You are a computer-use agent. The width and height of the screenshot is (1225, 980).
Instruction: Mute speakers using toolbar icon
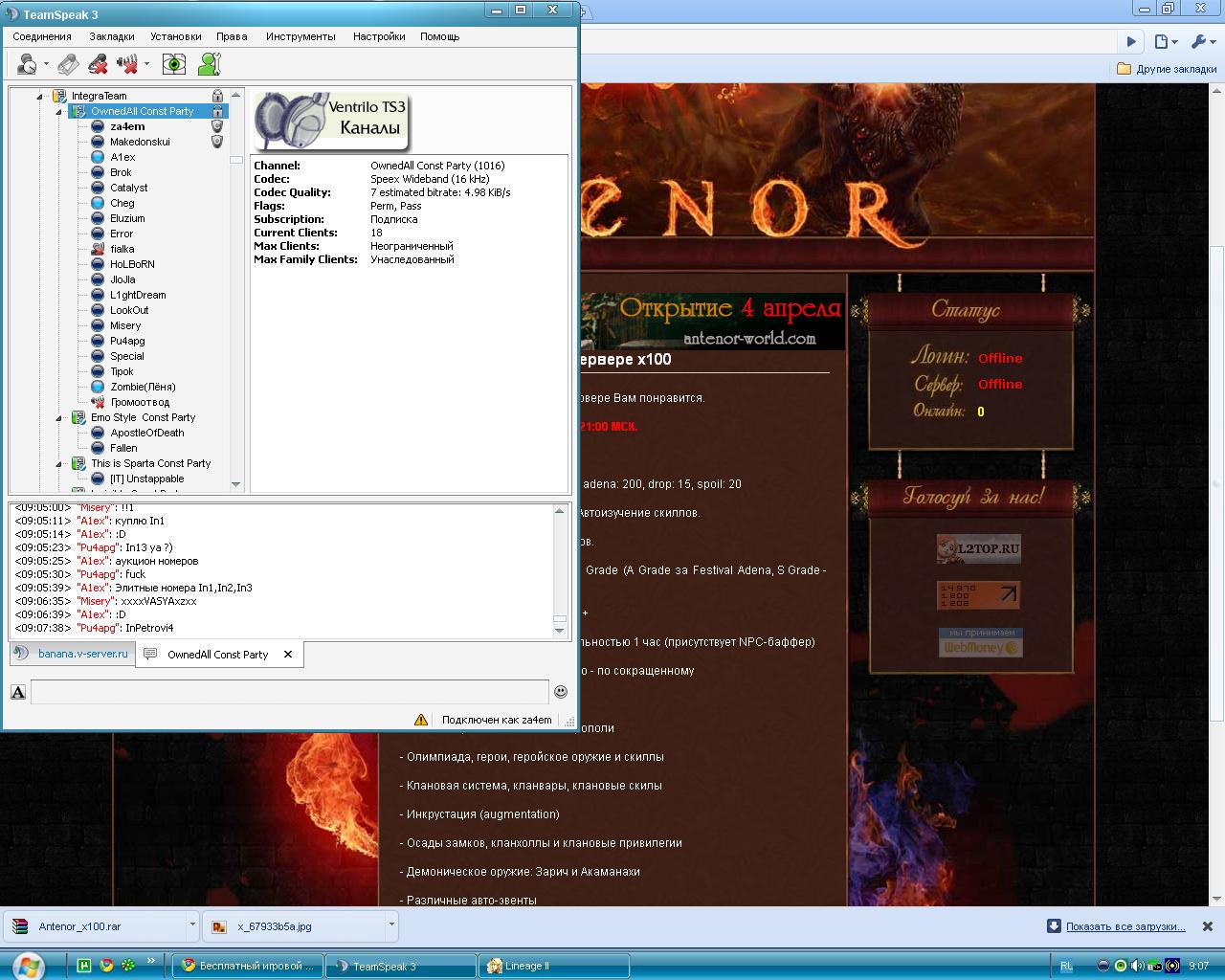coord(127,64)
